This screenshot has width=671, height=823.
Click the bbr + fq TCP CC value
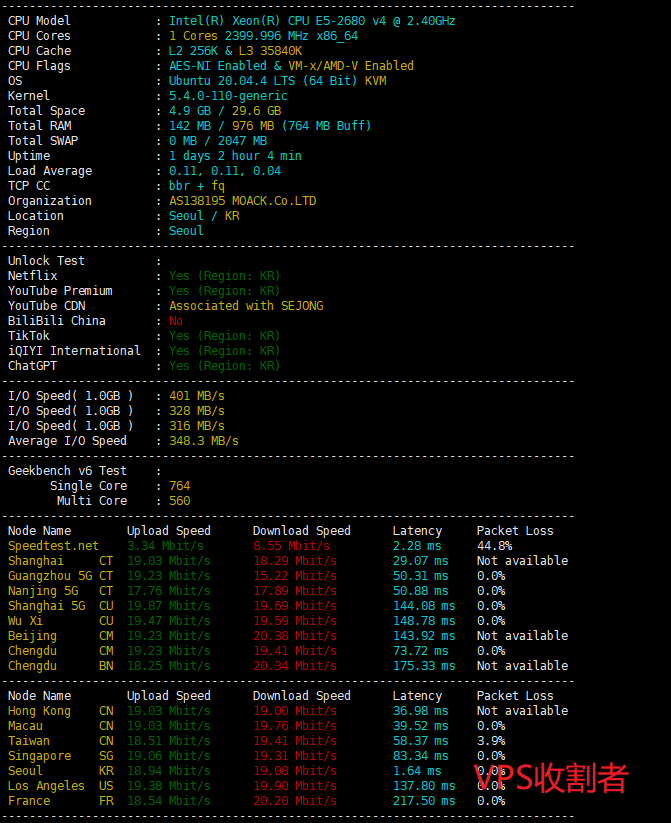coord(197,186)
